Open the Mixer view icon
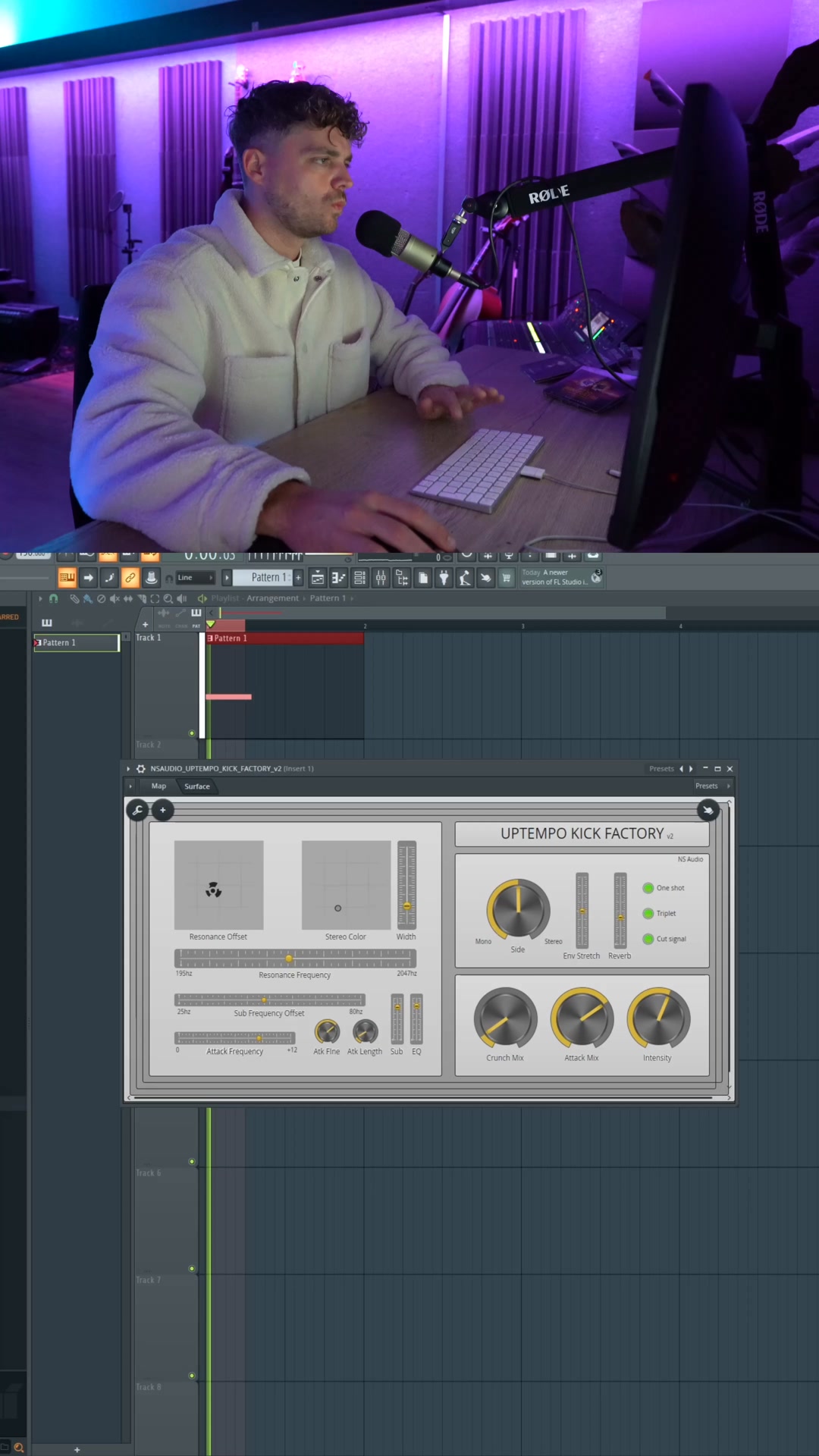 click(x=381, y=578)
